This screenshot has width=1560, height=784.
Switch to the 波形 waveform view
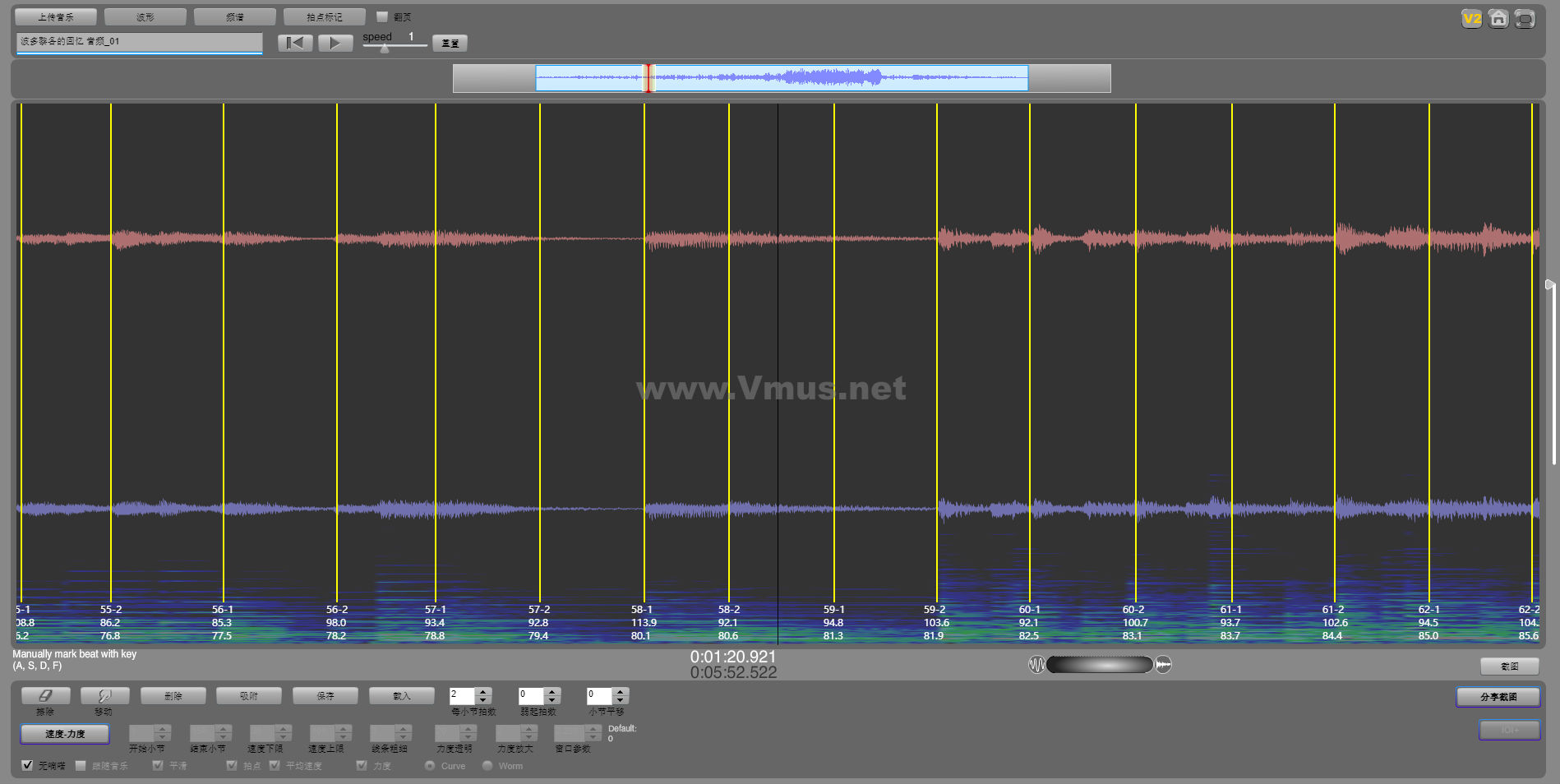145,16
